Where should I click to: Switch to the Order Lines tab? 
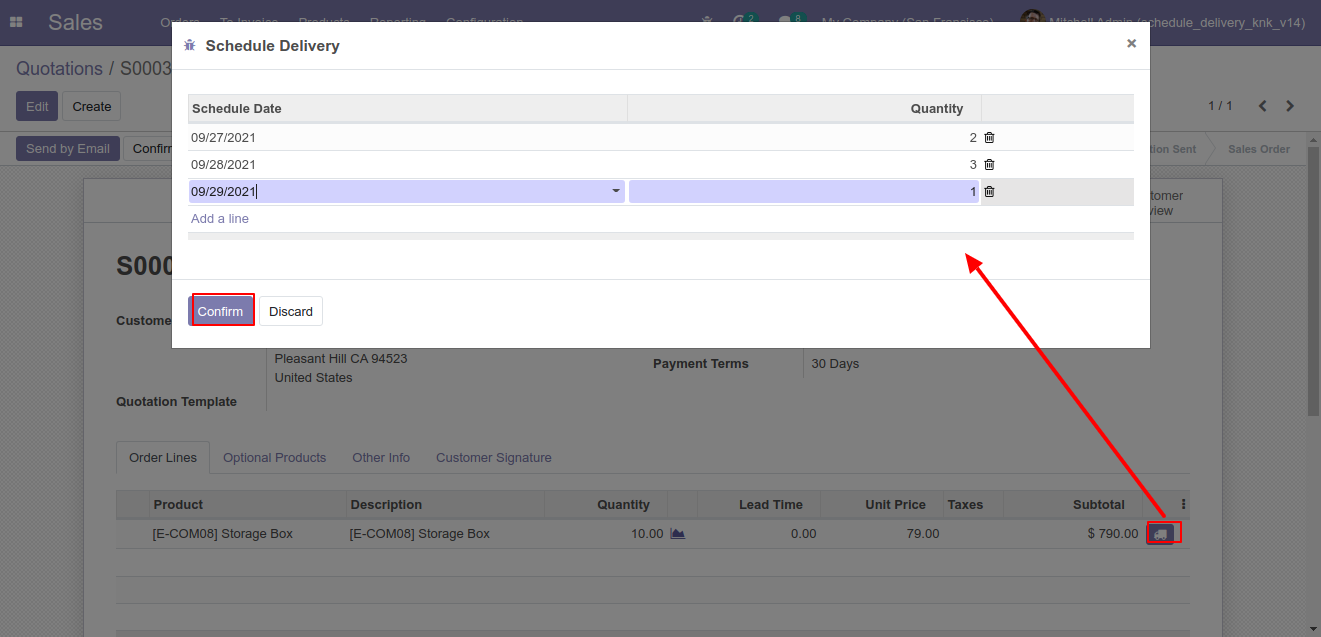point(163,458)
